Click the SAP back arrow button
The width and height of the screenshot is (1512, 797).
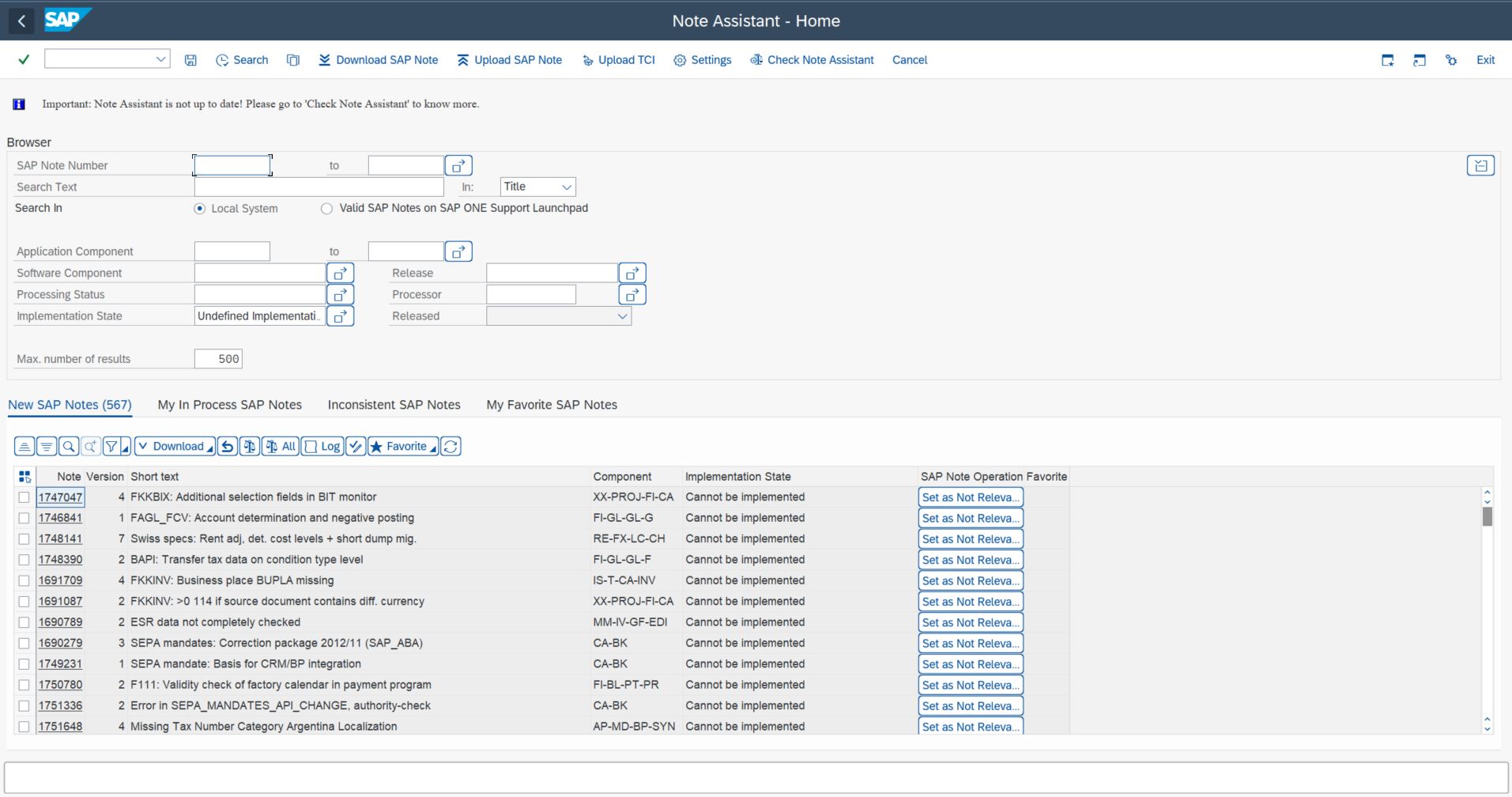(x=21, y=21)
